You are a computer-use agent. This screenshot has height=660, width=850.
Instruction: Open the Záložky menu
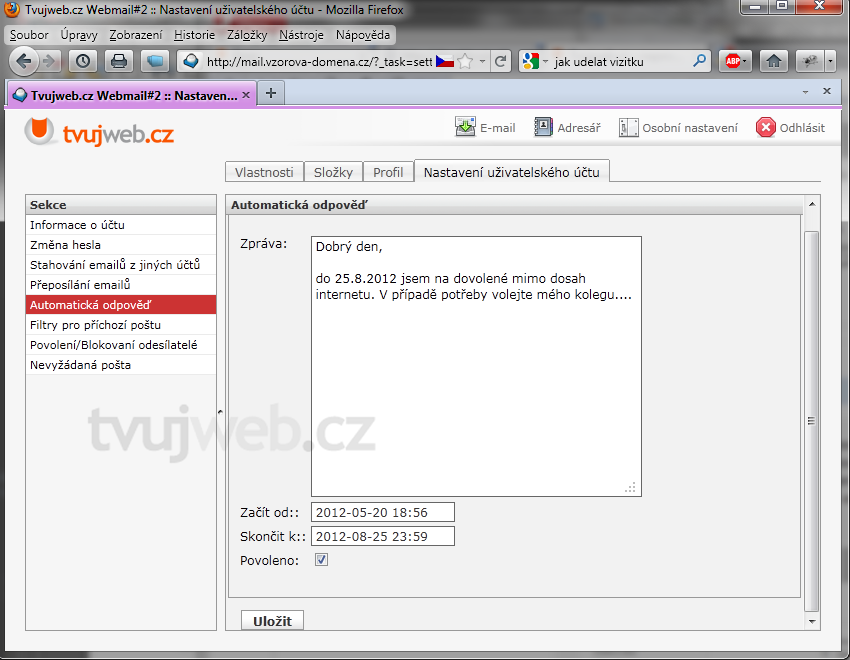coord(247,35)
